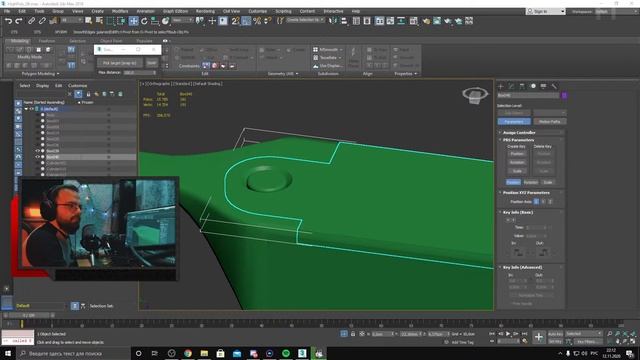Toggle the isolate selection status icon

click(344, 334)
